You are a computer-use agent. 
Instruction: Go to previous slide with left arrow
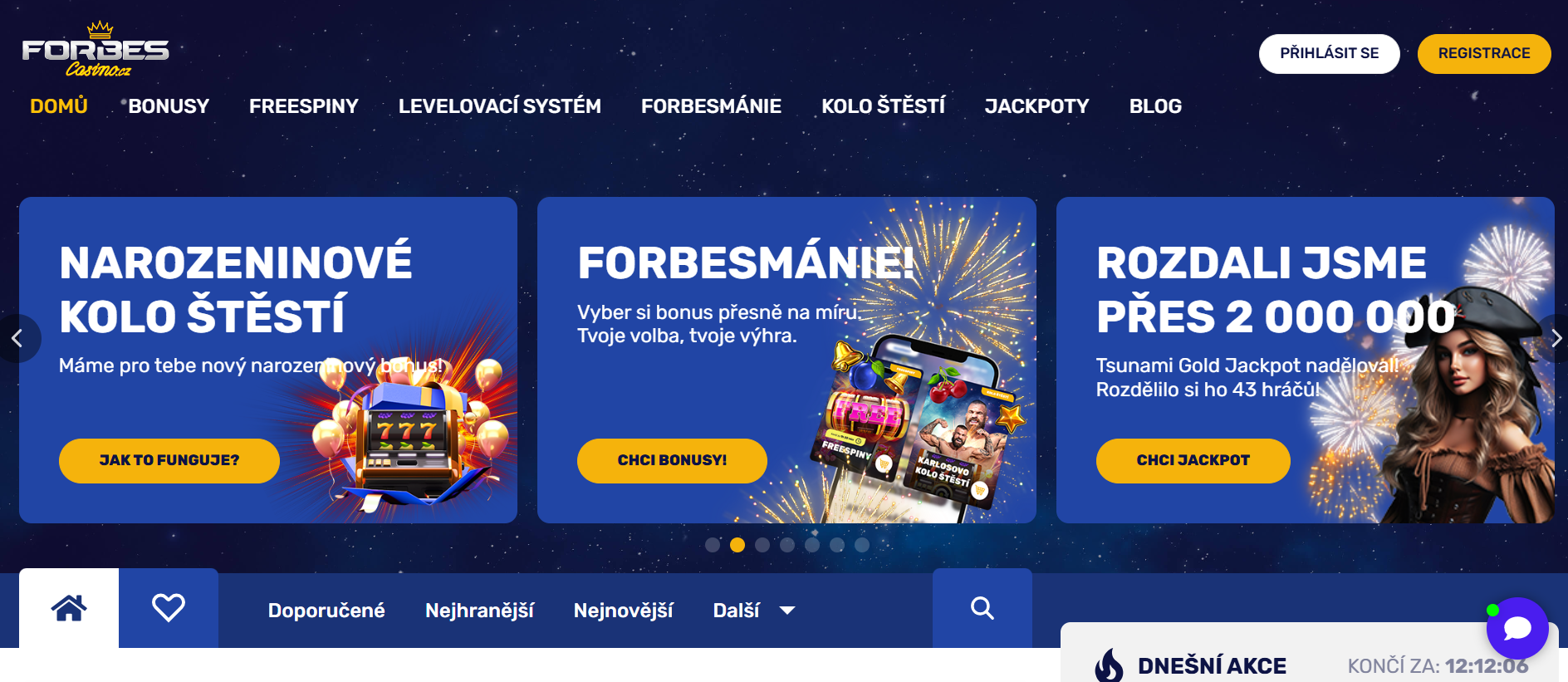17,338
